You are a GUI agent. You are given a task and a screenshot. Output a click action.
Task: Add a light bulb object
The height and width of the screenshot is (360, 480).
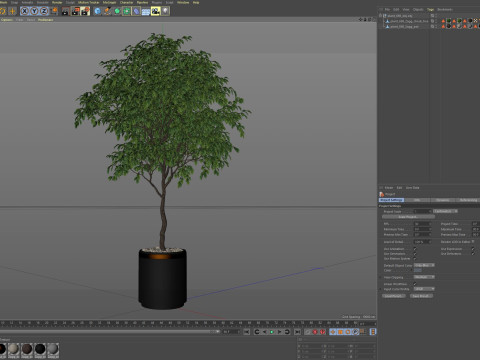tap(165, 11)
